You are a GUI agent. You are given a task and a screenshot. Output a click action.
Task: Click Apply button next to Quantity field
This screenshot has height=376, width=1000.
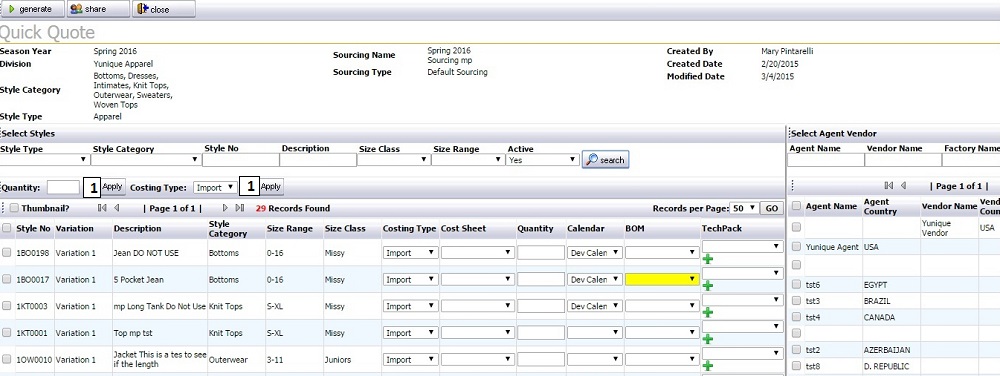tap(112, 187)
